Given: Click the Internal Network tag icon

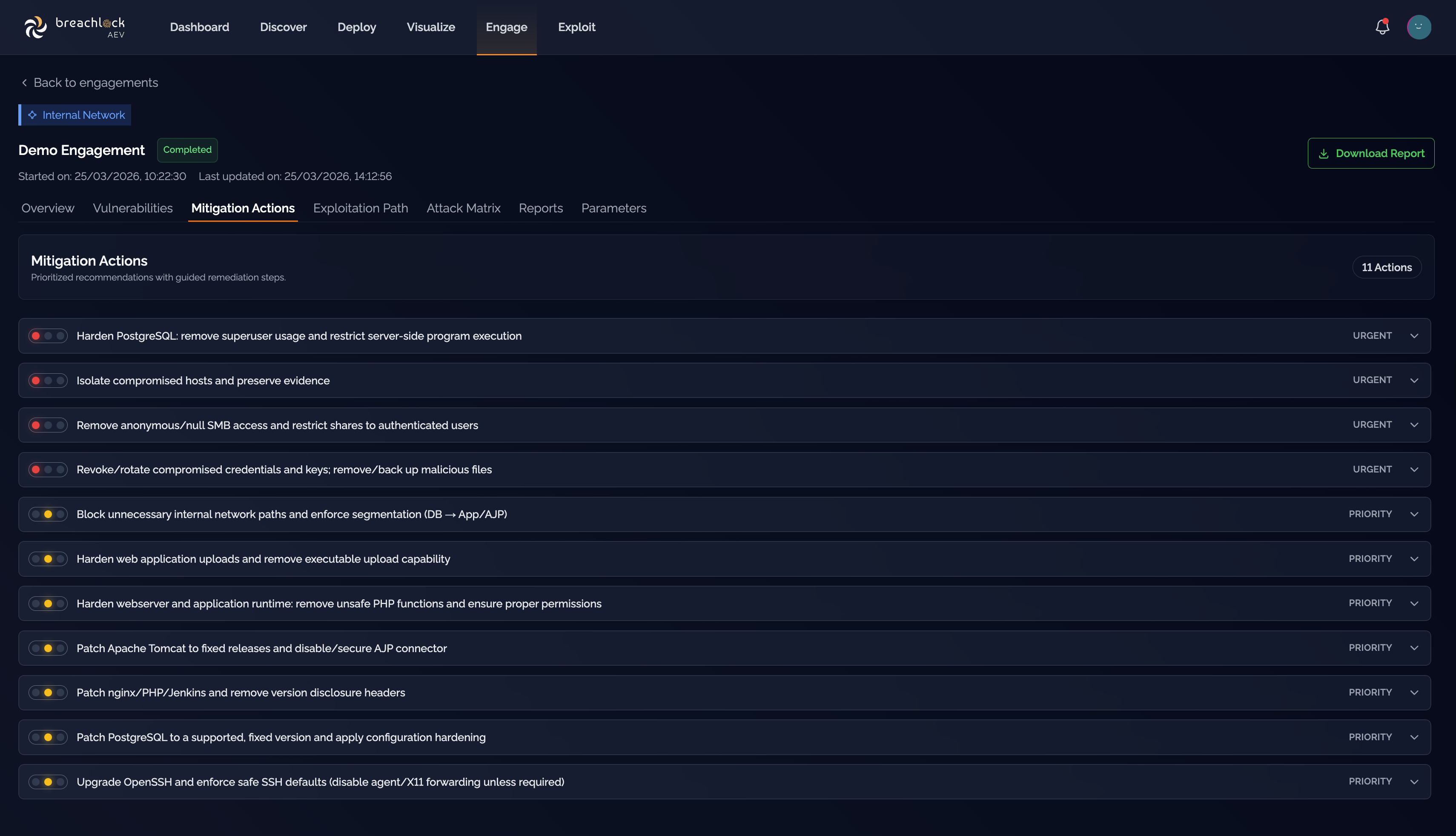Looking at the screenshot, I should (32, 115).
